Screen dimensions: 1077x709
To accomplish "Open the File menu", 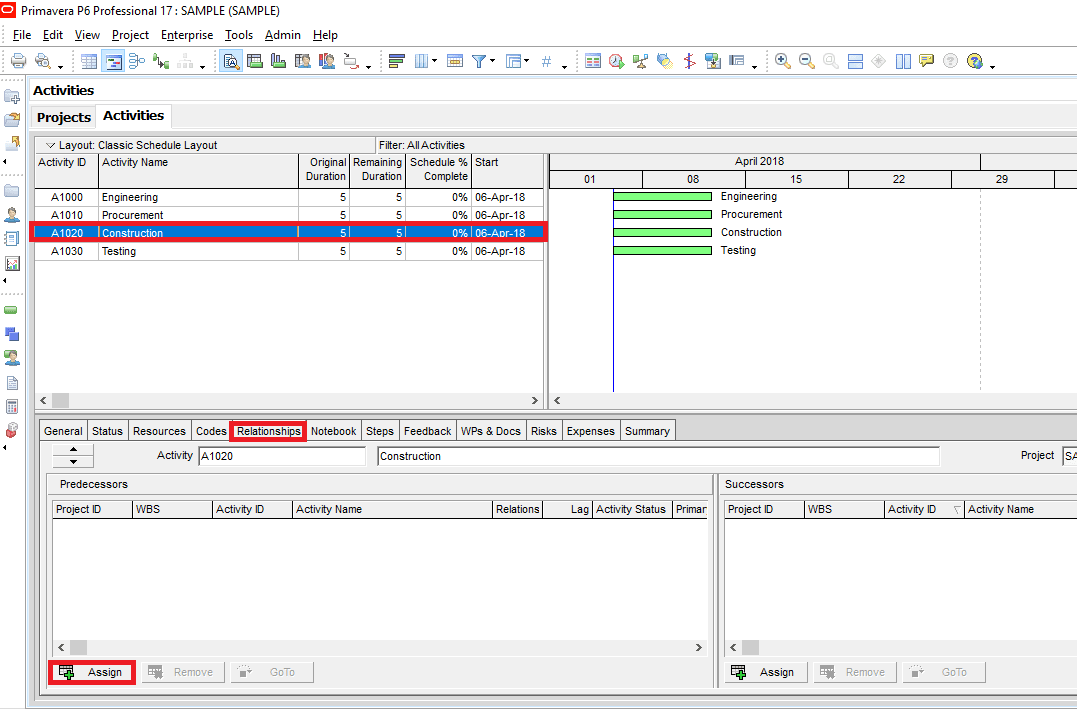I will (22, 35).
